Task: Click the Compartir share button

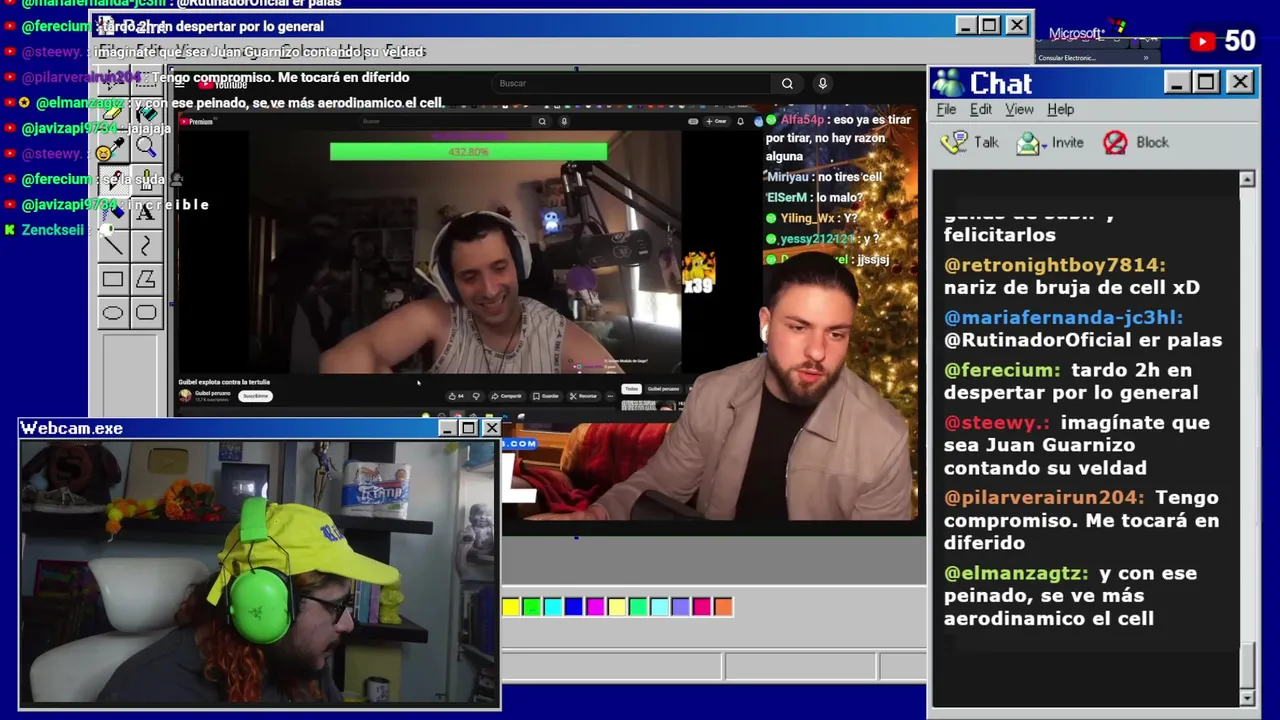Action: coord(507,396)
